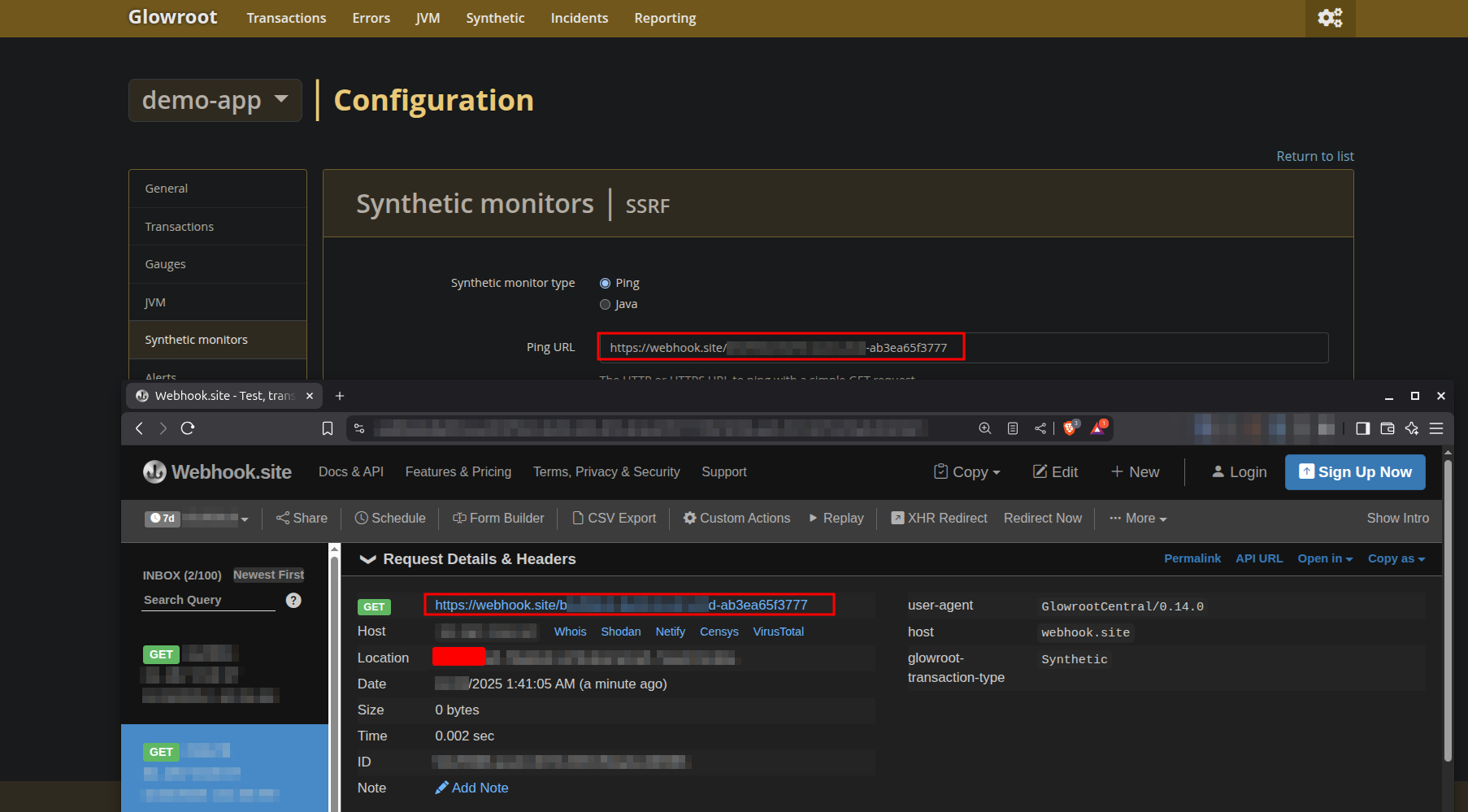This screenshot has width=1468, height=812.
Task: Click the search query help icon
Action: pos(293,600)
